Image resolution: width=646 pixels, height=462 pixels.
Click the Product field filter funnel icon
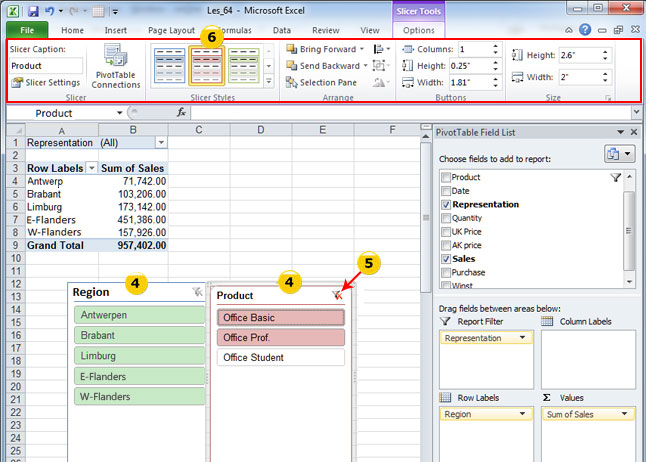click(x=616, y=177)
